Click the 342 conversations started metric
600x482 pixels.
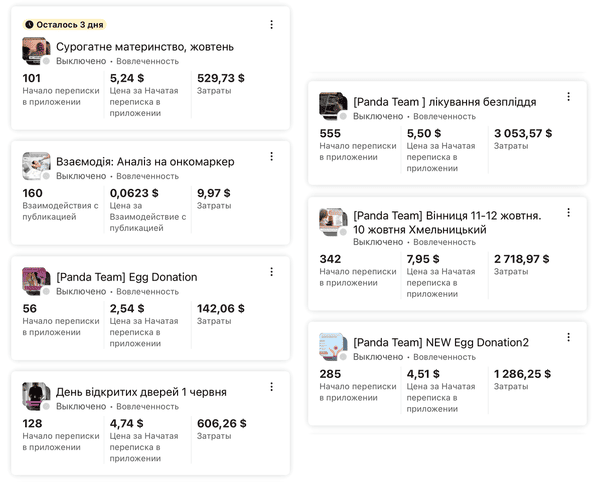tap(330, 258)
